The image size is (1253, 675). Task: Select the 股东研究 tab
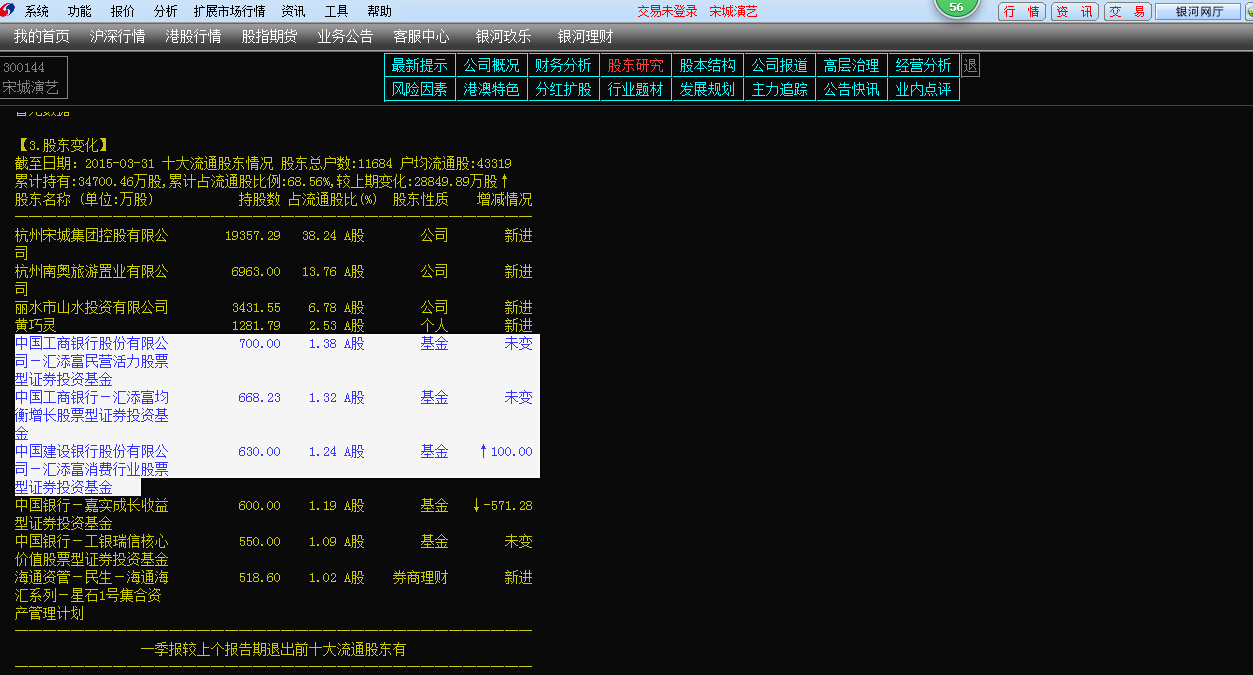click(x=636, y=65)
